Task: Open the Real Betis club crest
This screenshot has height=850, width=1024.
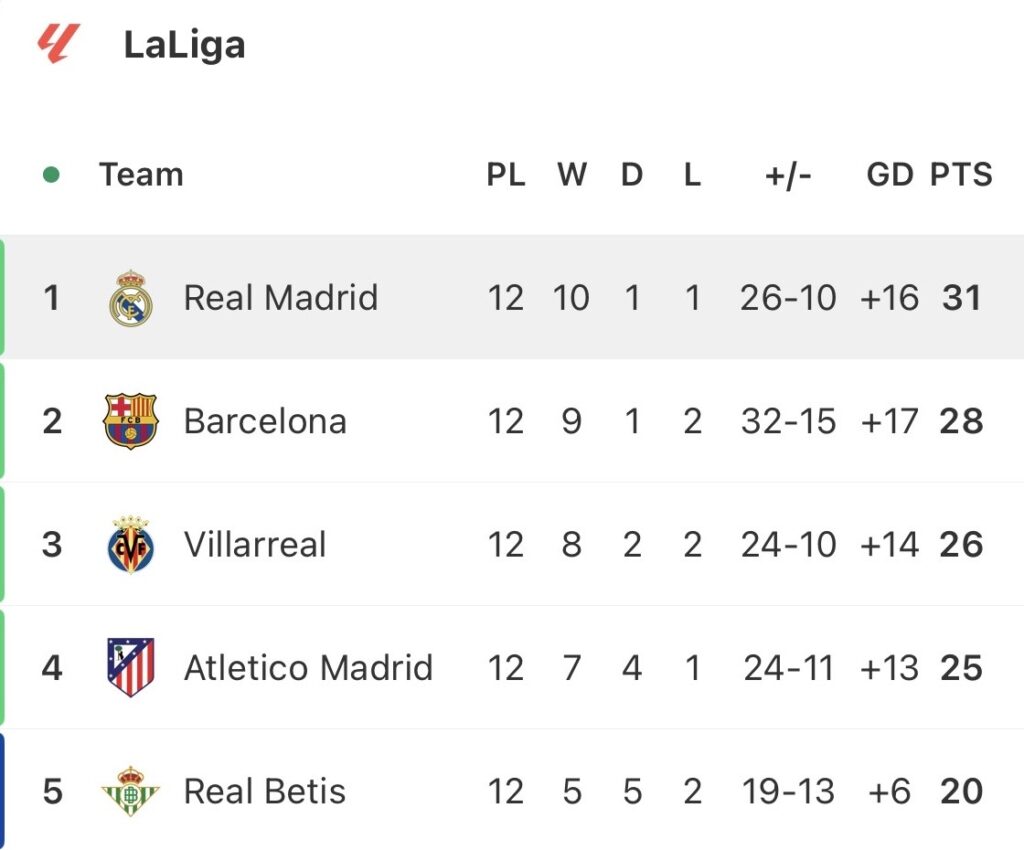Action: tap(131, 792)
